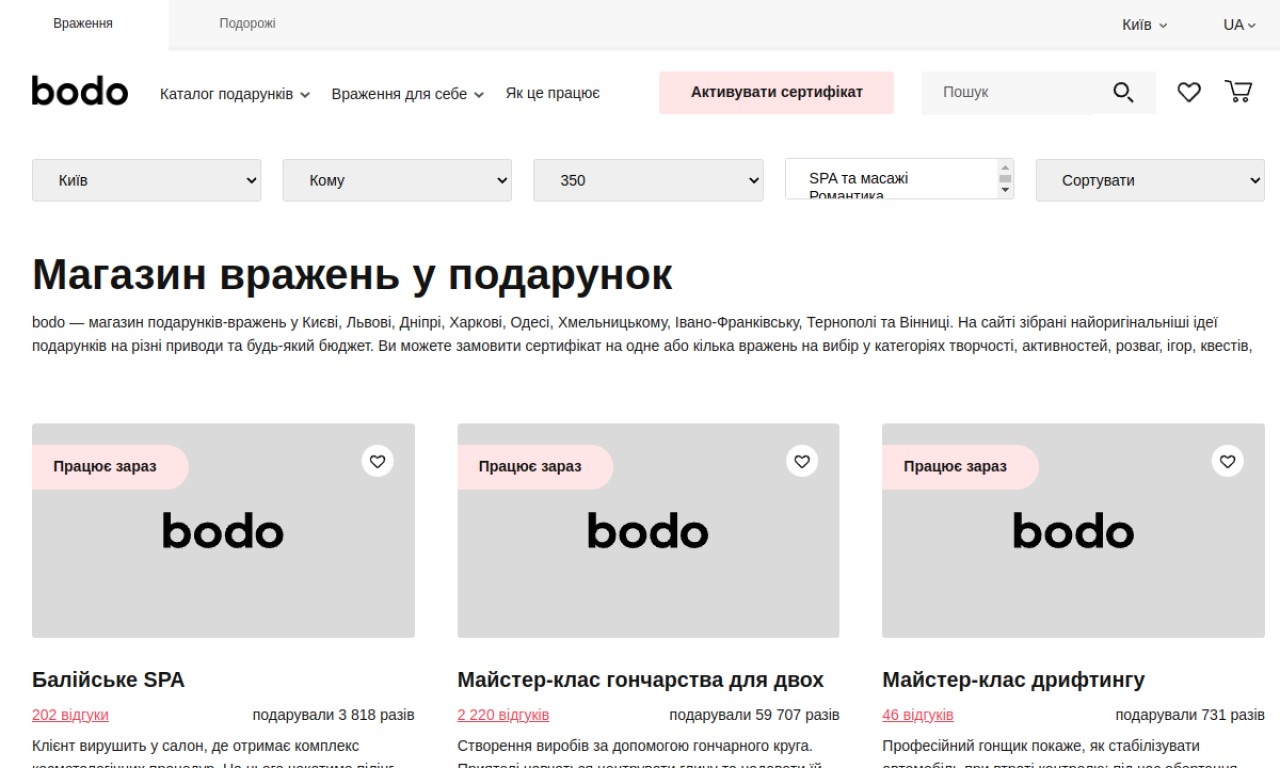Open the Майстер-клас гончарства card image
The image size is (1280, 768).
coord(648,530)
